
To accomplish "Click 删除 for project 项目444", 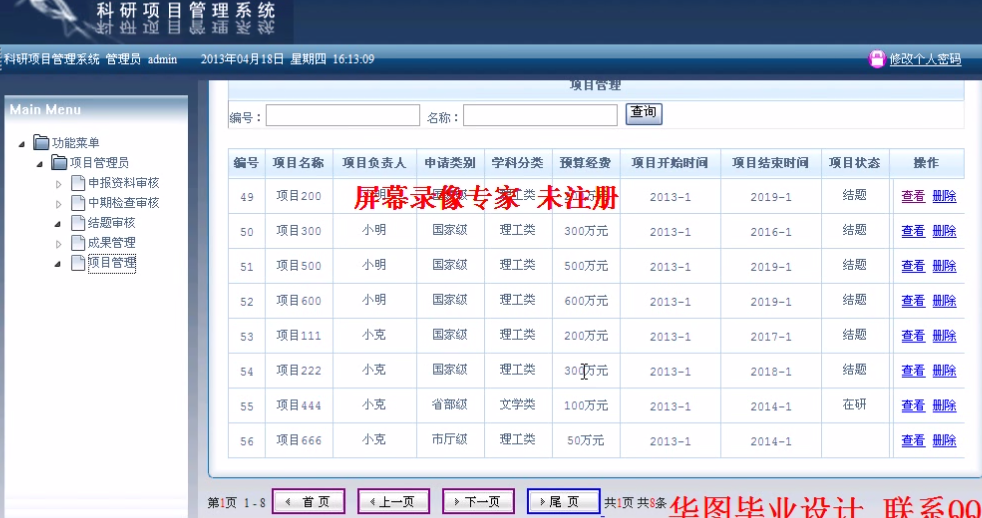I will pyautogui.click(x=944, y=406).
